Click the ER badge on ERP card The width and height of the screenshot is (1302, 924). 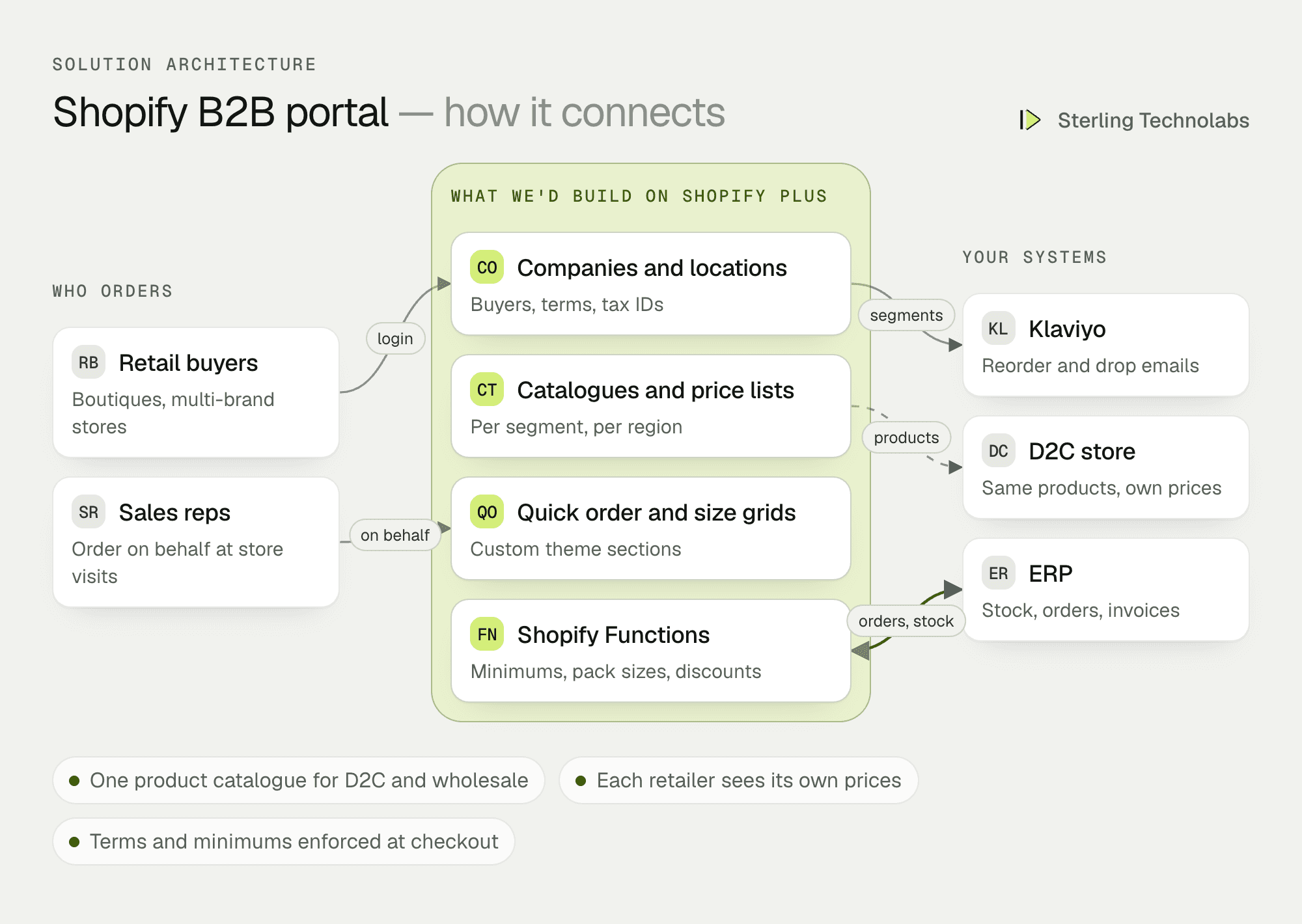(999, 573)
